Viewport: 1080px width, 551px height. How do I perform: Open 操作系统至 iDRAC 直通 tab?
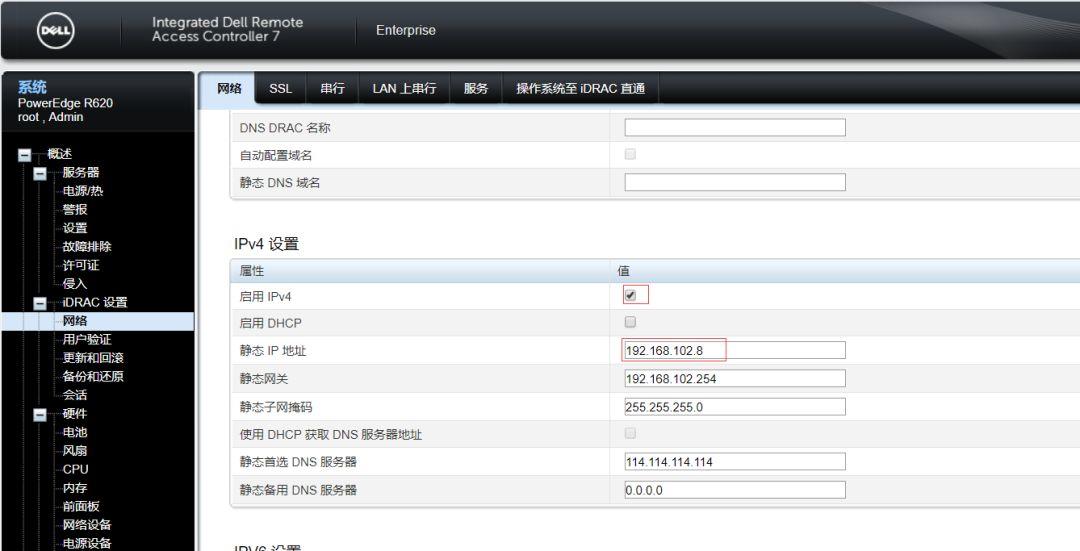coord(580,89)
